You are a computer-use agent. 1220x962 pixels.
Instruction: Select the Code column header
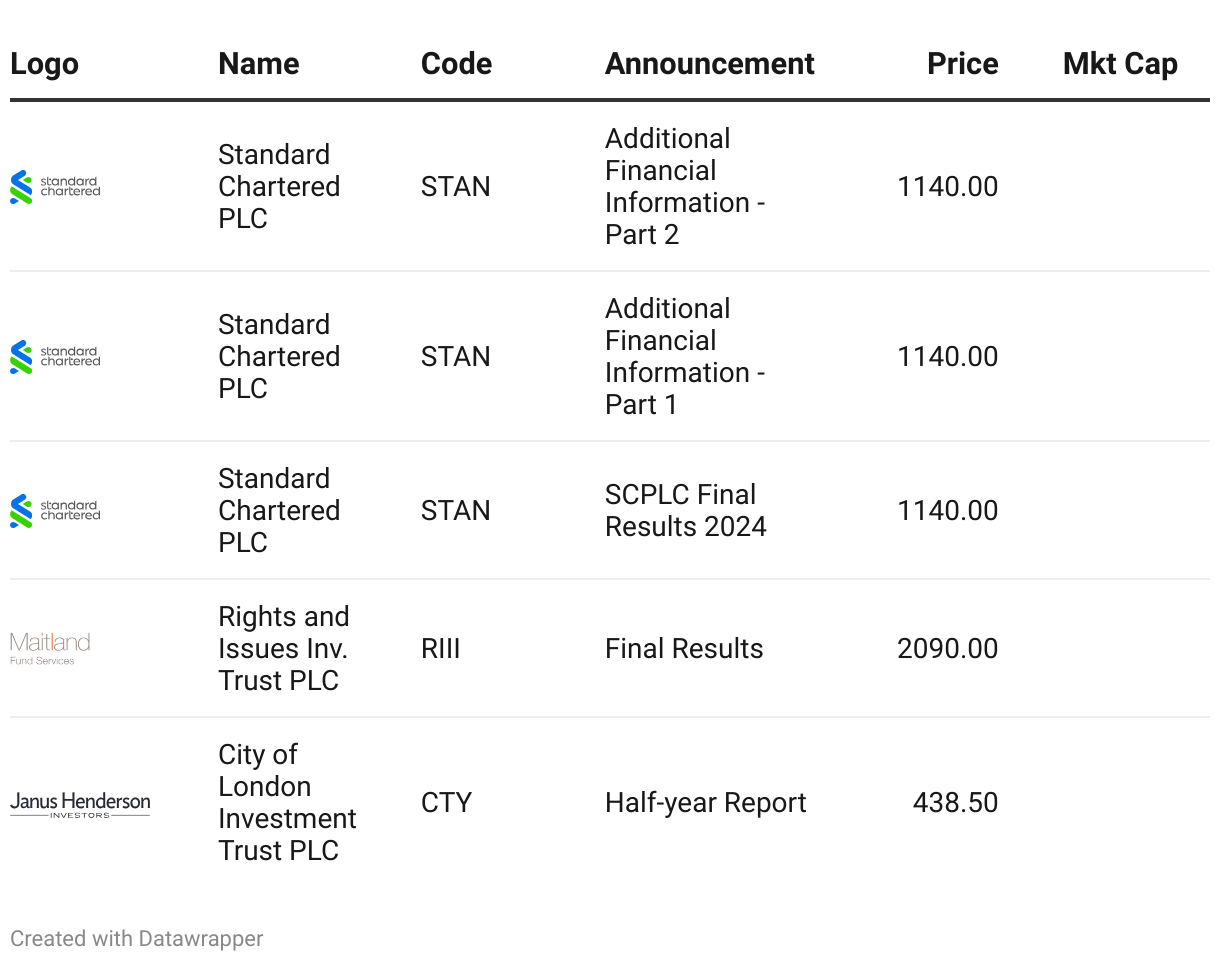pos(456,64)
